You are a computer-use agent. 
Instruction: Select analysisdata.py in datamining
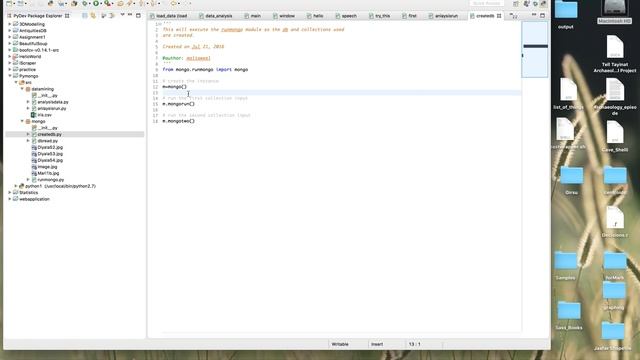coord(53,102)
